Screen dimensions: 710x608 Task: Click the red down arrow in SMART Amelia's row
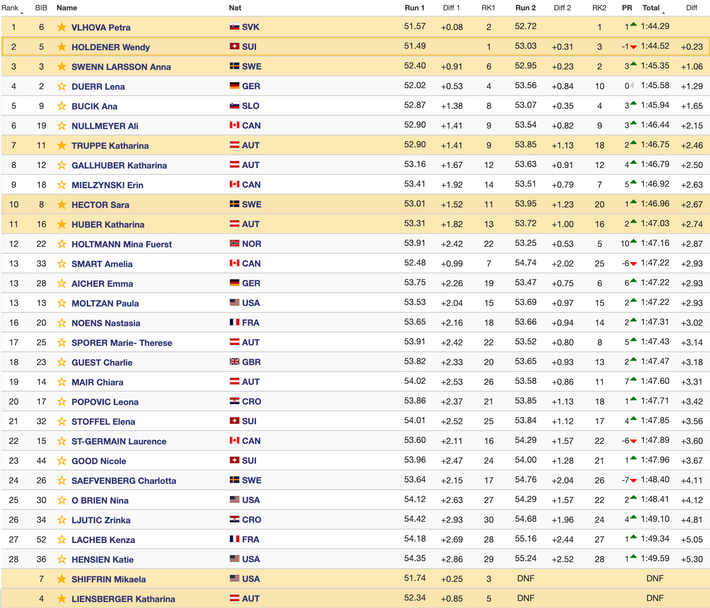(x=634, y=264)
